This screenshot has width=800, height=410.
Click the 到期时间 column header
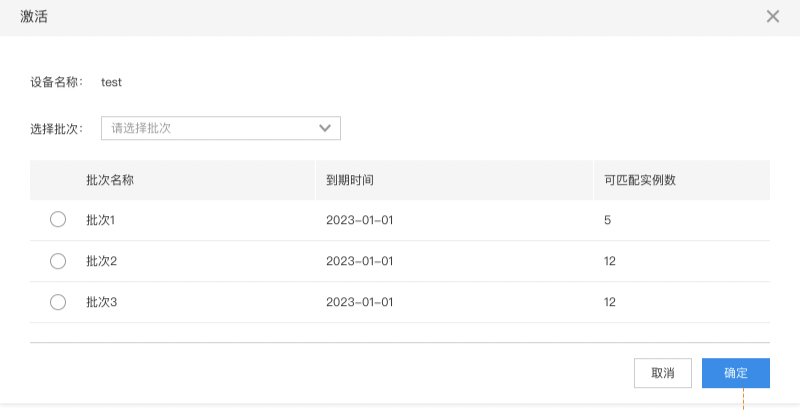349,180
